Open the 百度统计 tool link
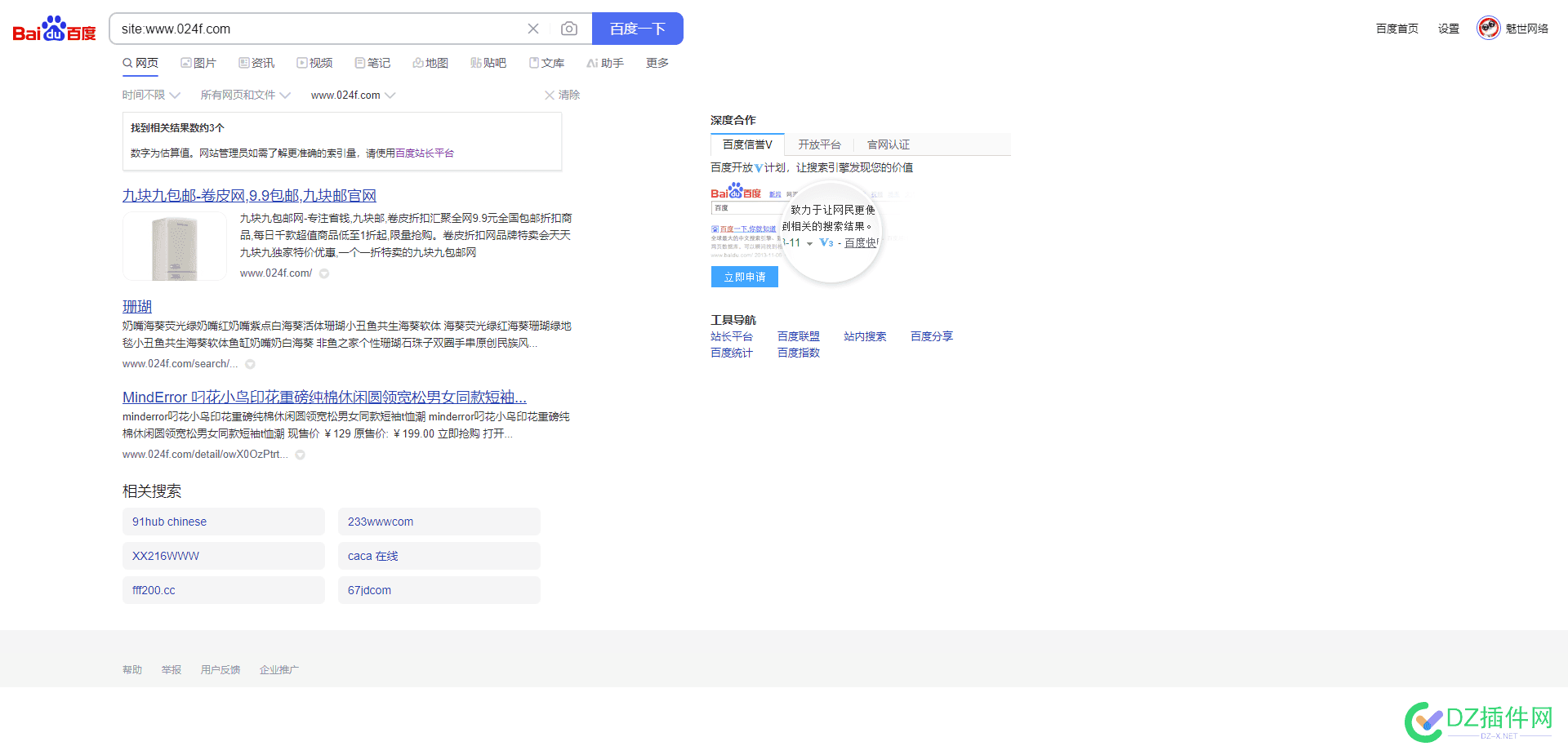The height and width of the screenshot is (755, 1568). (732, 353)
